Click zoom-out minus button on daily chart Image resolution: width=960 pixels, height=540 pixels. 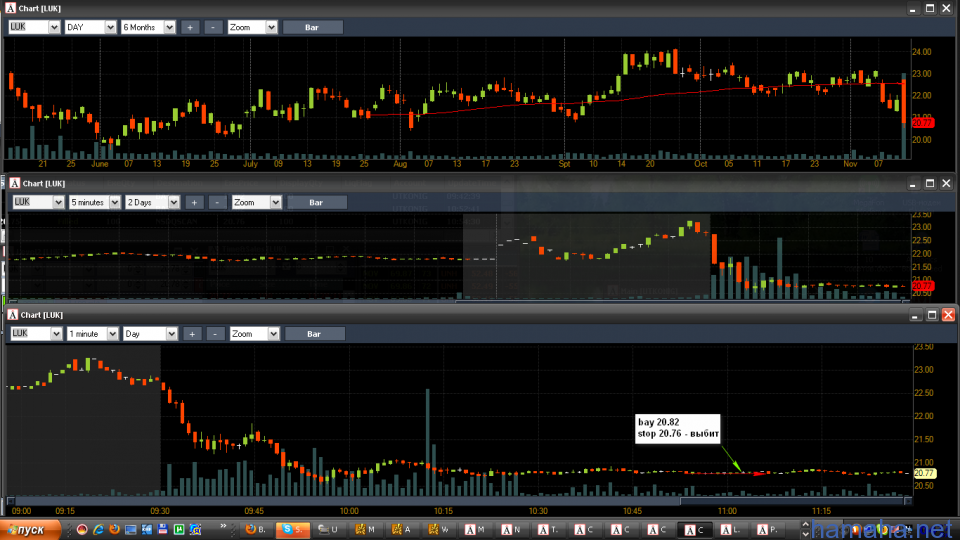point(213,27)
